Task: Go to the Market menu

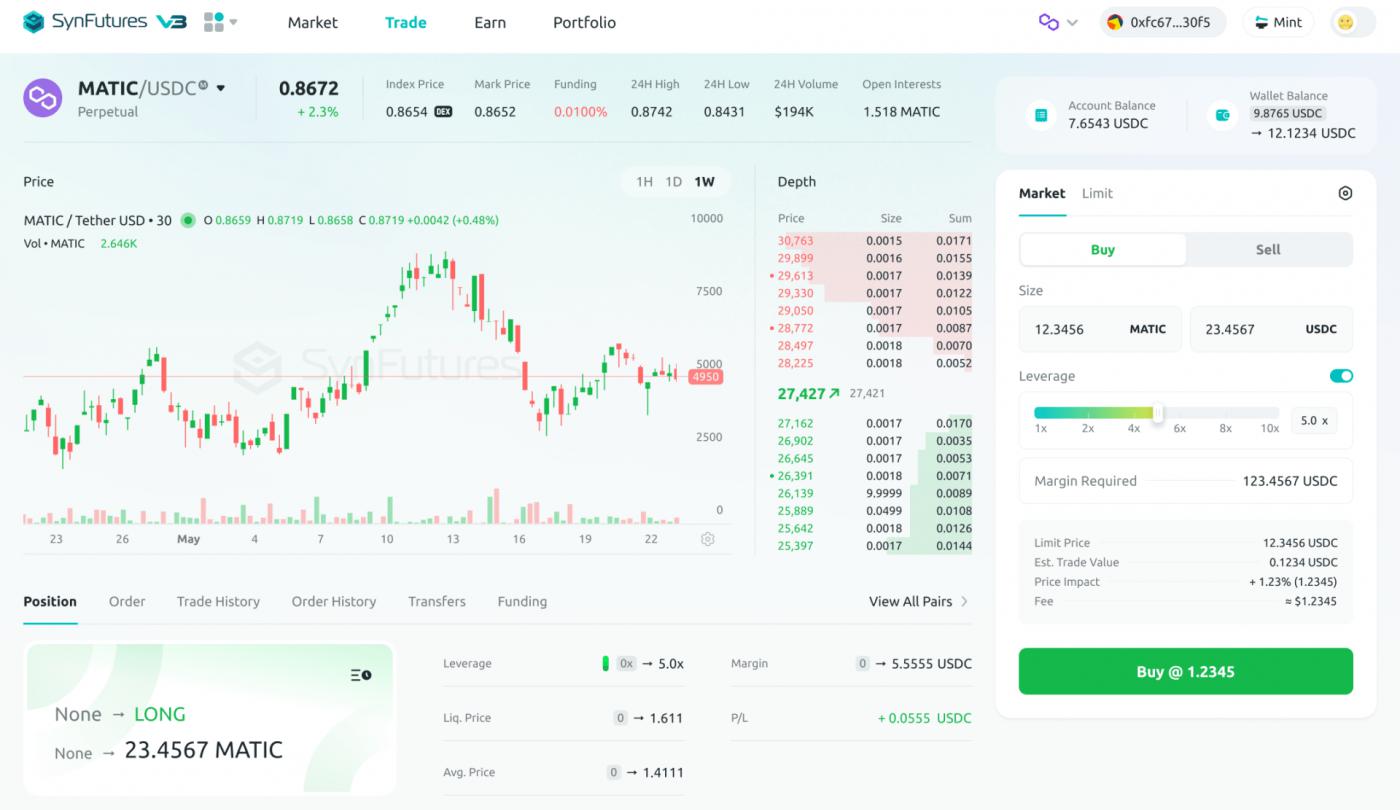Action: click(313, 22)
